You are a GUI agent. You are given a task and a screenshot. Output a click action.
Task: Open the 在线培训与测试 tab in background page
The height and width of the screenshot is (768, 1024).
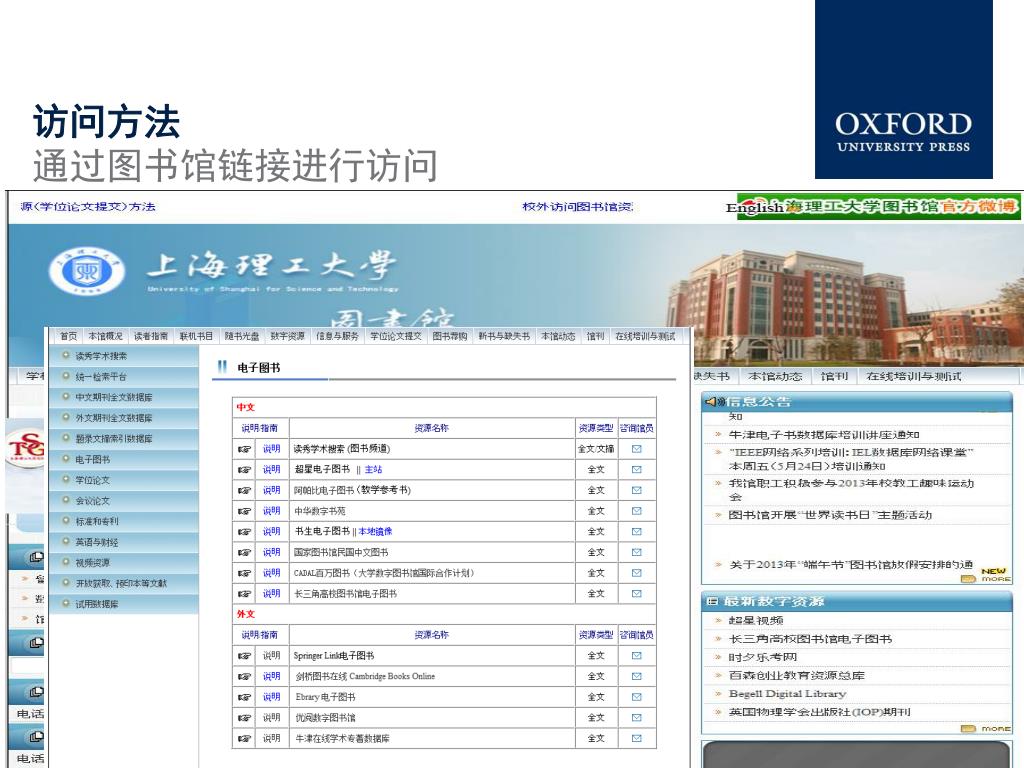(913, 376)
